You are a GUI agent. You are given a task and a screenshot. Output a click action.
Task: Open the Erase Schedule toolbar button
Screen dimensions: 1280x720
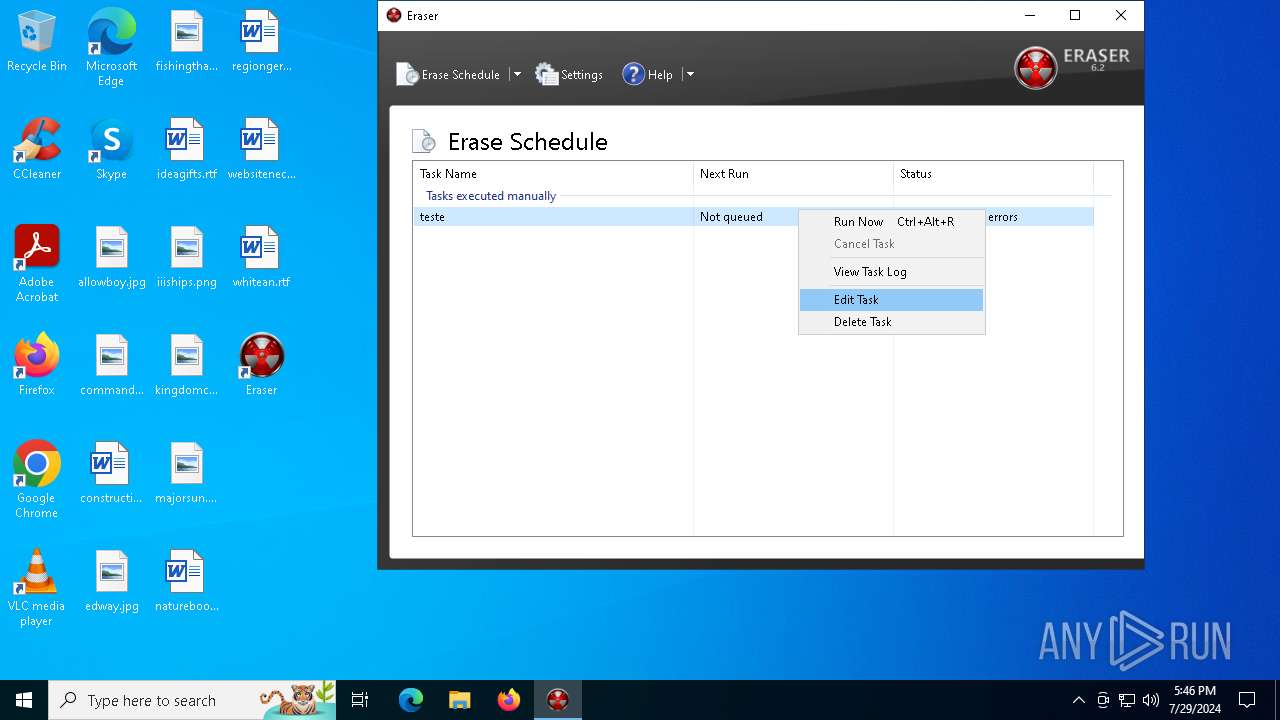point(448,74)
